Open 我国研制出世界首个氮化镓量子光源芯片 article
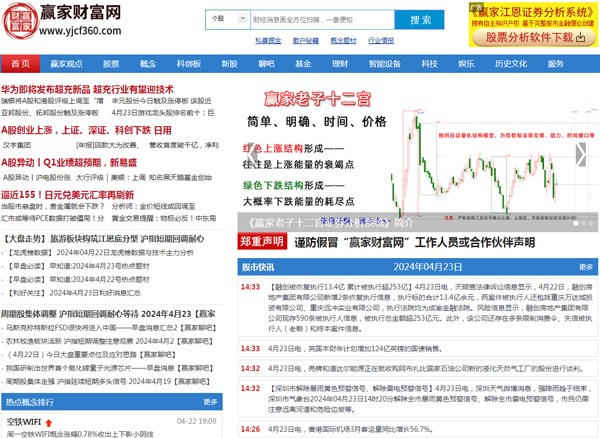600x438 pixels. [109, 368]
